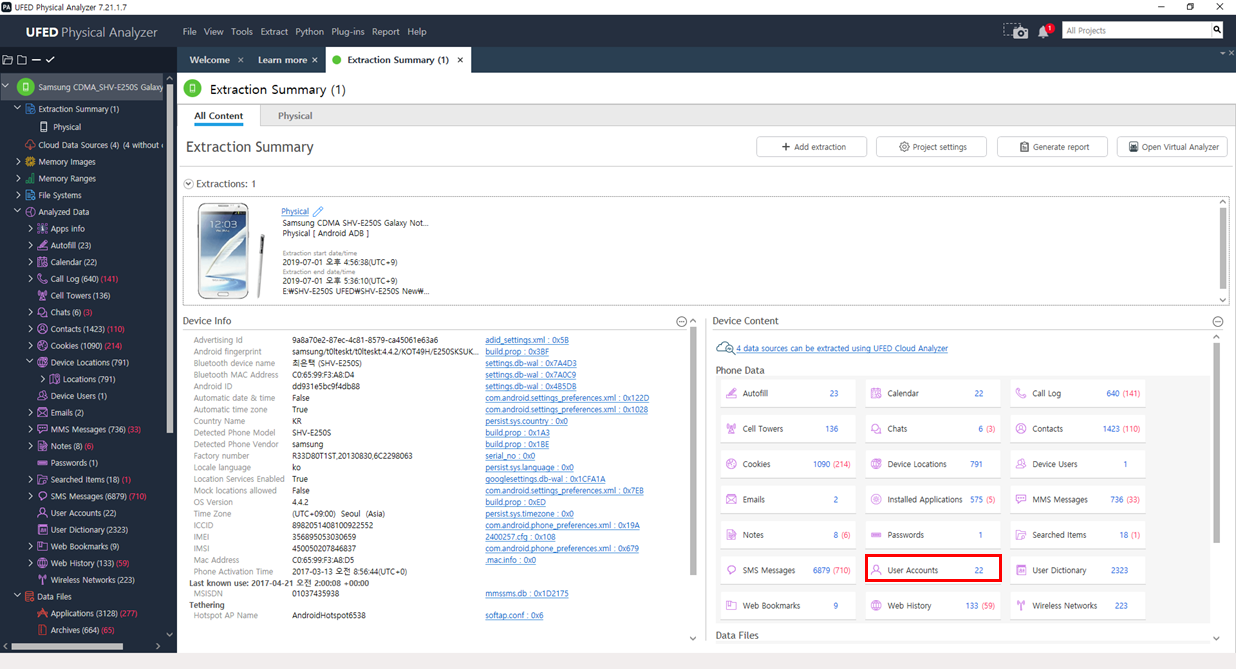Click the Memory Ranges bar chart icon

[x=30, y=179]
